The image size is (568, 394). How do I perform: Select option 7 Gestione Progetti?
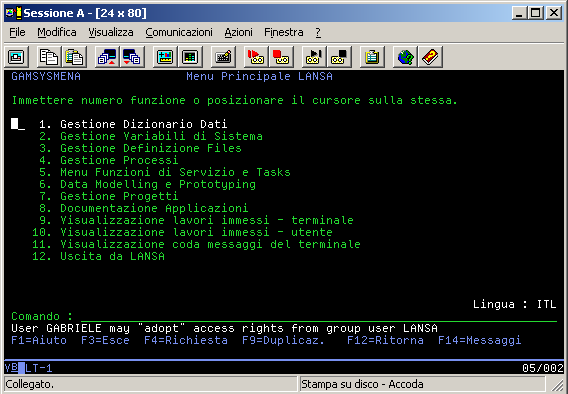pyautogui.click(x=109, y=196)
